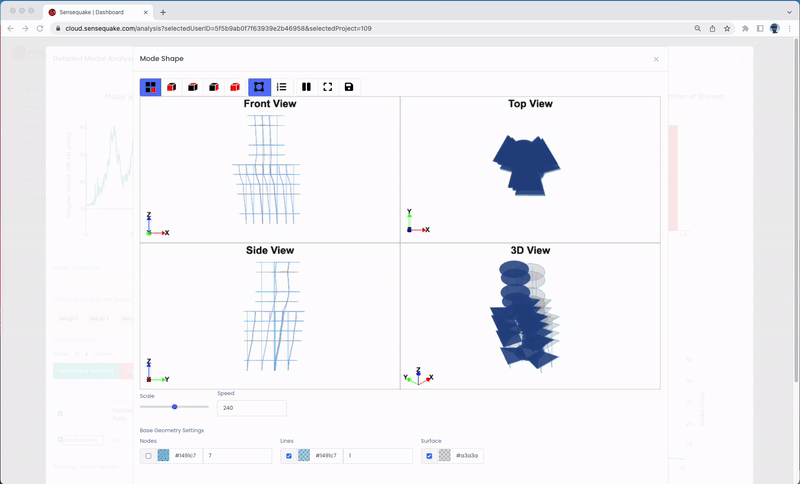Select the Sensequake Dashboard browser tab
Screen dimensions: 800x484
[93, 12]
